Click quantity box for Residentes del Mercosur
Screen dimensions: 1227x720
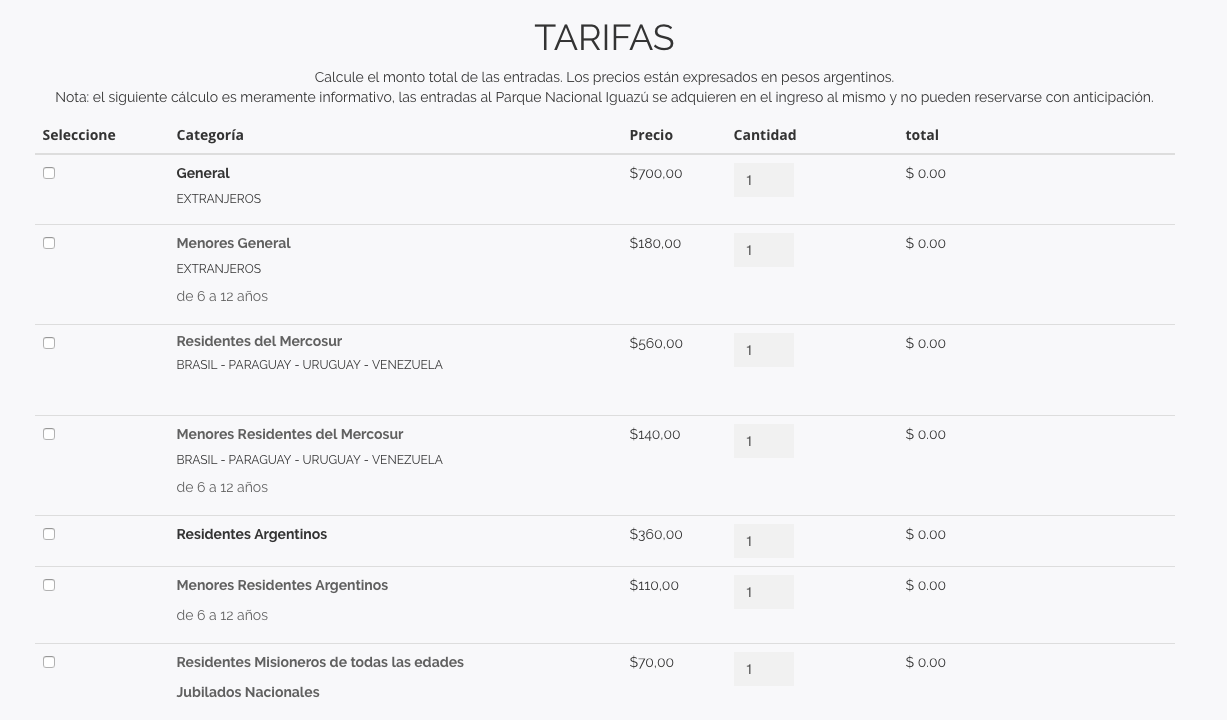click(x=764, y=350)
